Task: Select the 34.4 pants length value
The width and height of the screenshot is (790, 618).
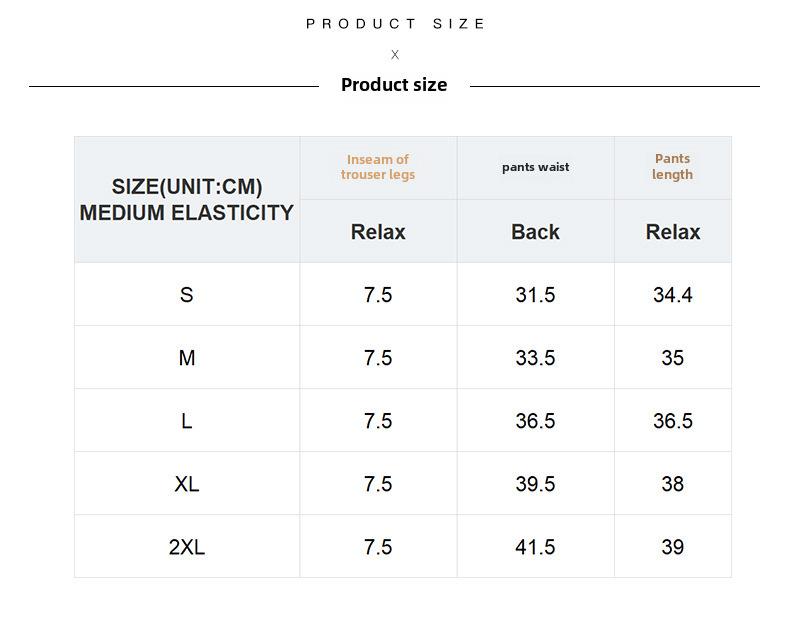Action: (x=673, y=295)
